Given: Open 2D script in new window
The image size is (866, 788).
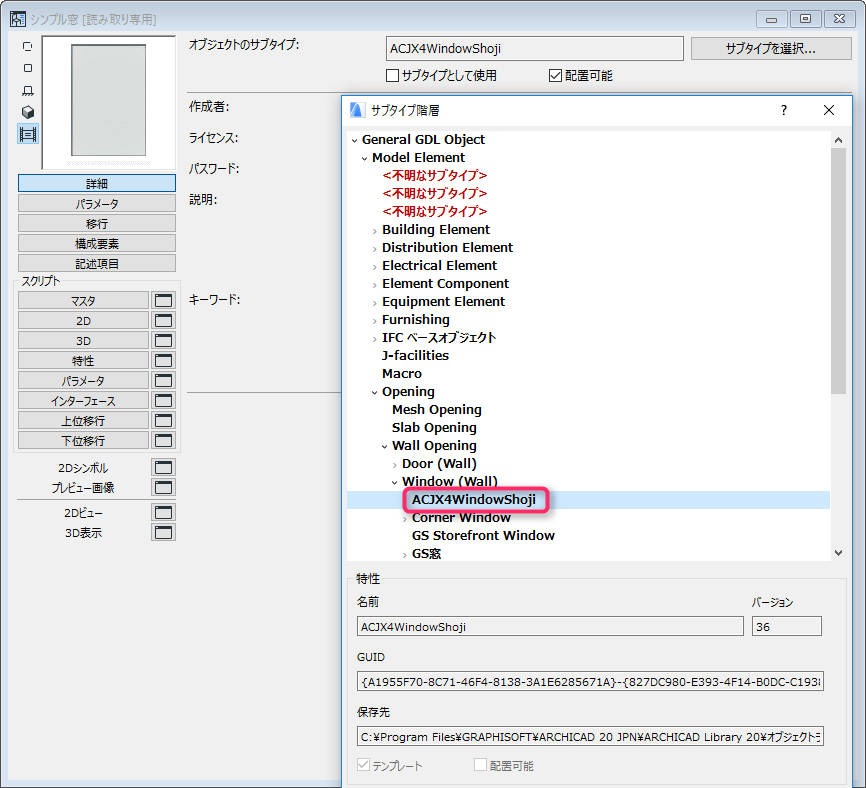Looking at the screenshot, I should [x=163, y=320].
